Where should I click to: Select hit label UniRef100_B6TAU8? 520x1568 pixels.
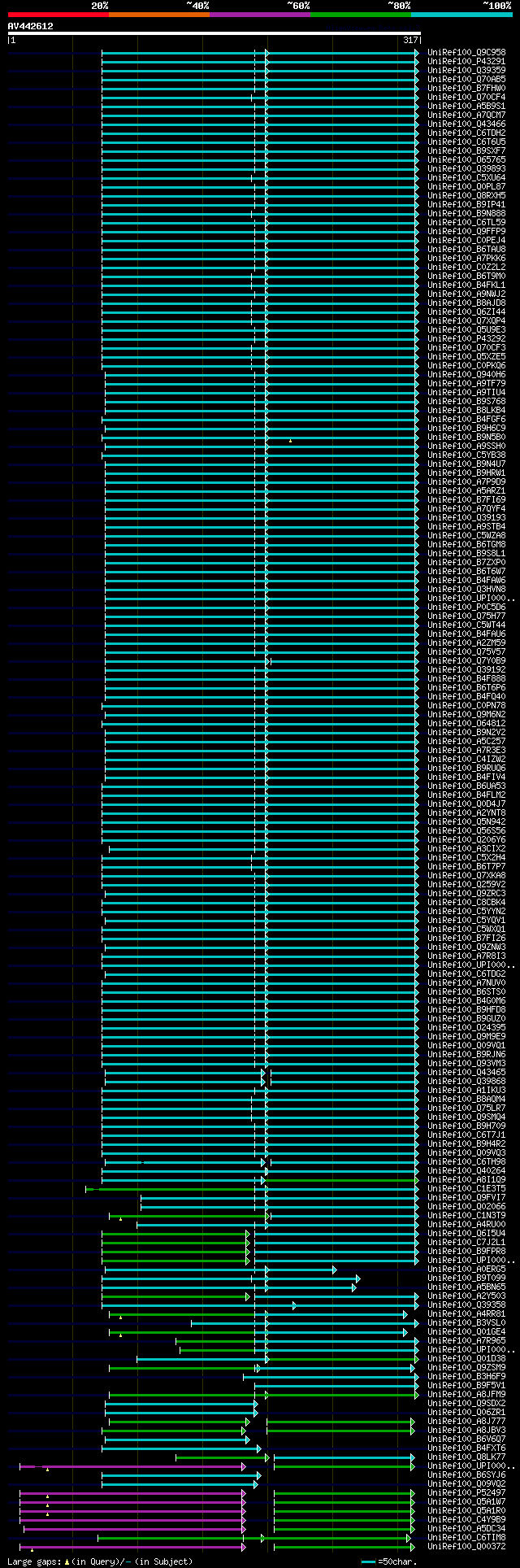tap(466, 249)
